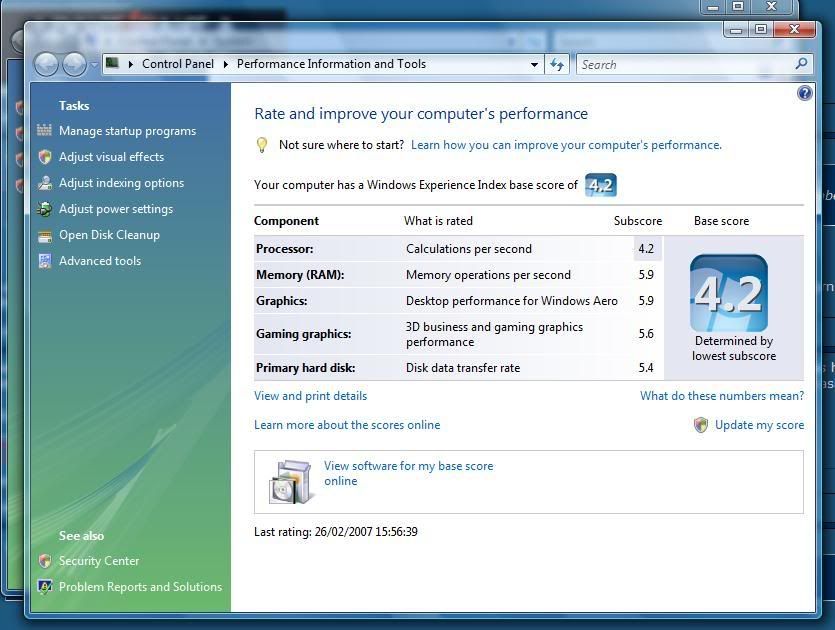This screenshot has width=835, height=630.
Task: Click the software box icon for base score
Action: tap(290, 481)
